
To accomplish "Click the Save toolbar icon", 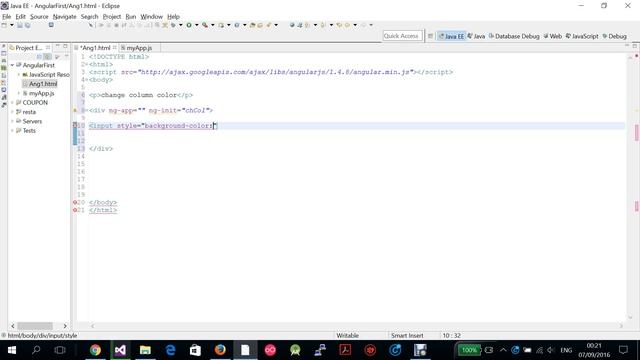I will (20, 25).
